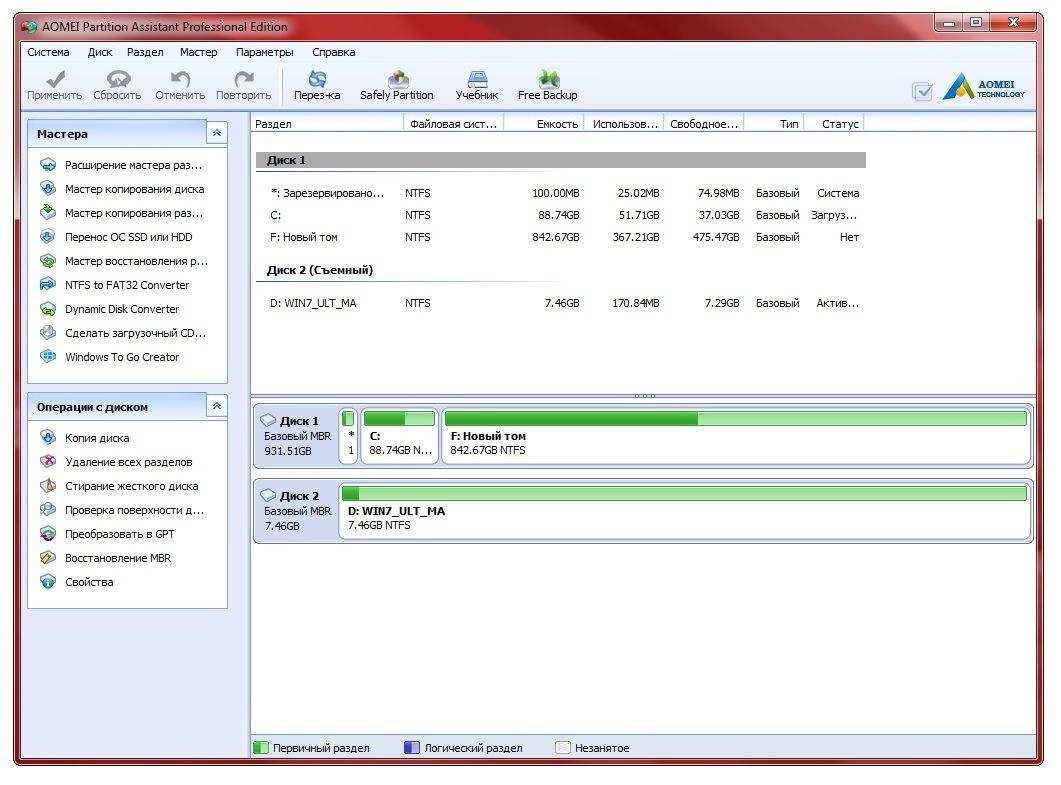Choose Преобразовать в GPT operation
The width and height of the screenshot is (1061, 785).
(x=107, y=534)
